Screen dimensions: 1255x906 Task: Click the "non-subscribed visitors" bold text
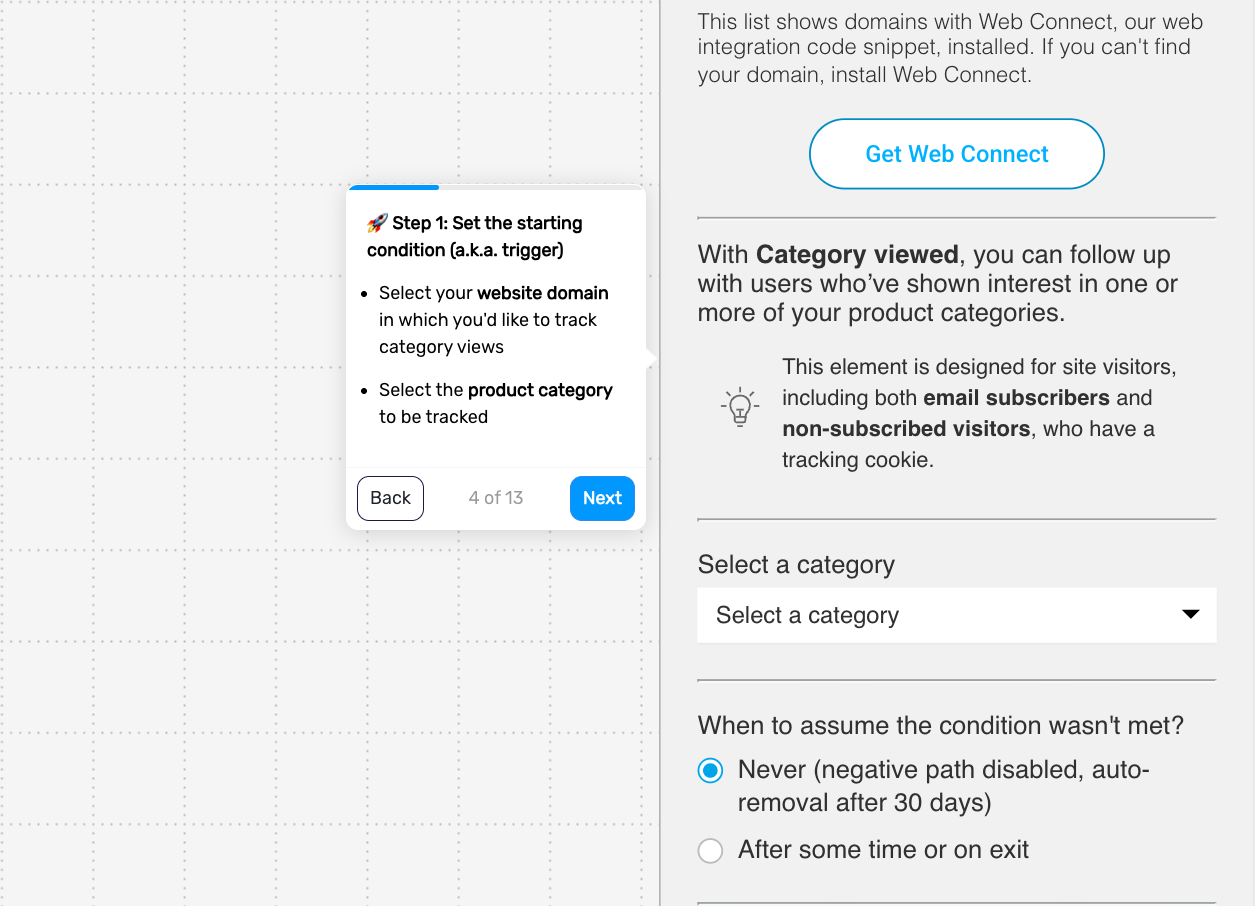[906, 429]
